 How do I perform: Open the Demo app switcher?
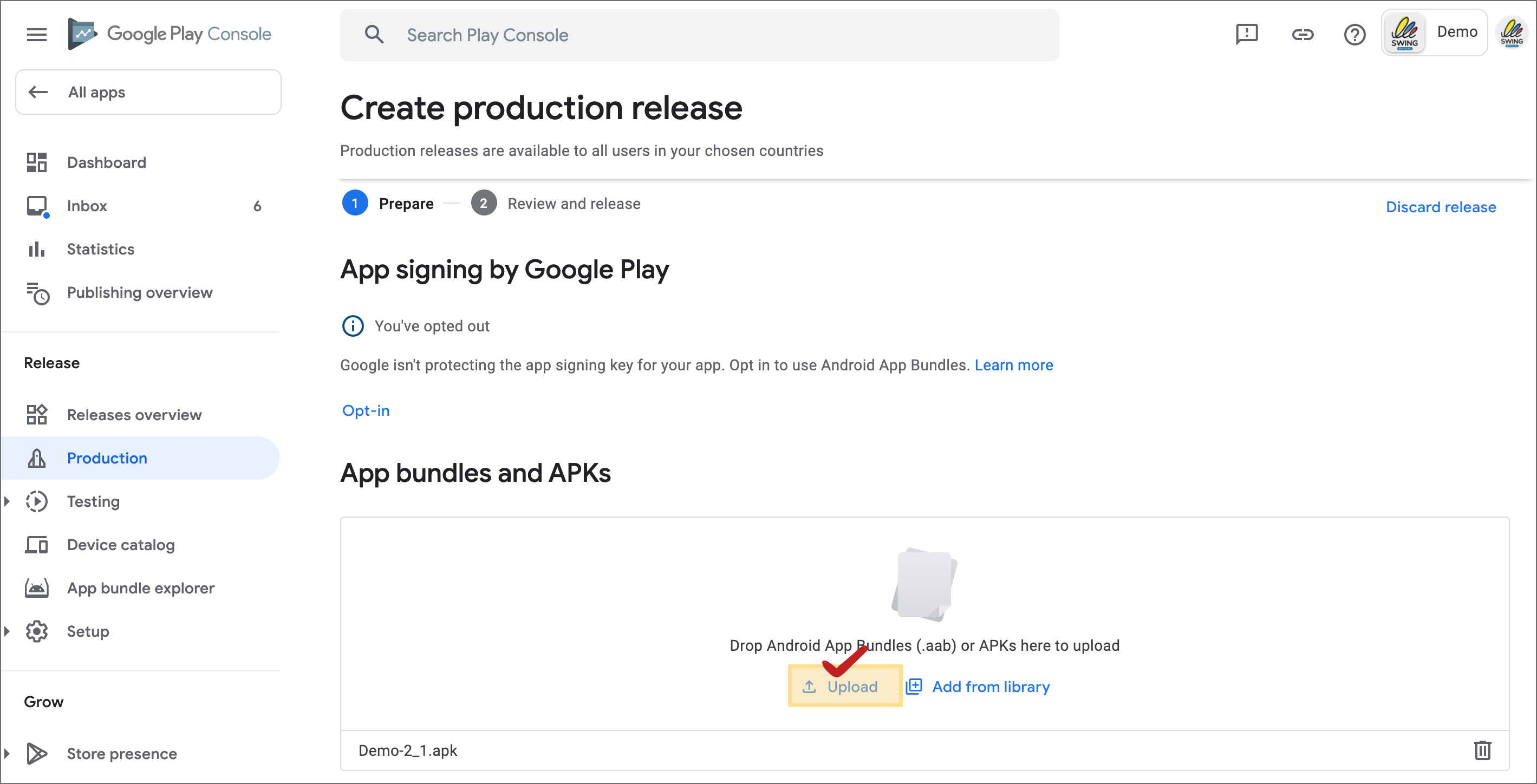(1434, 33)
